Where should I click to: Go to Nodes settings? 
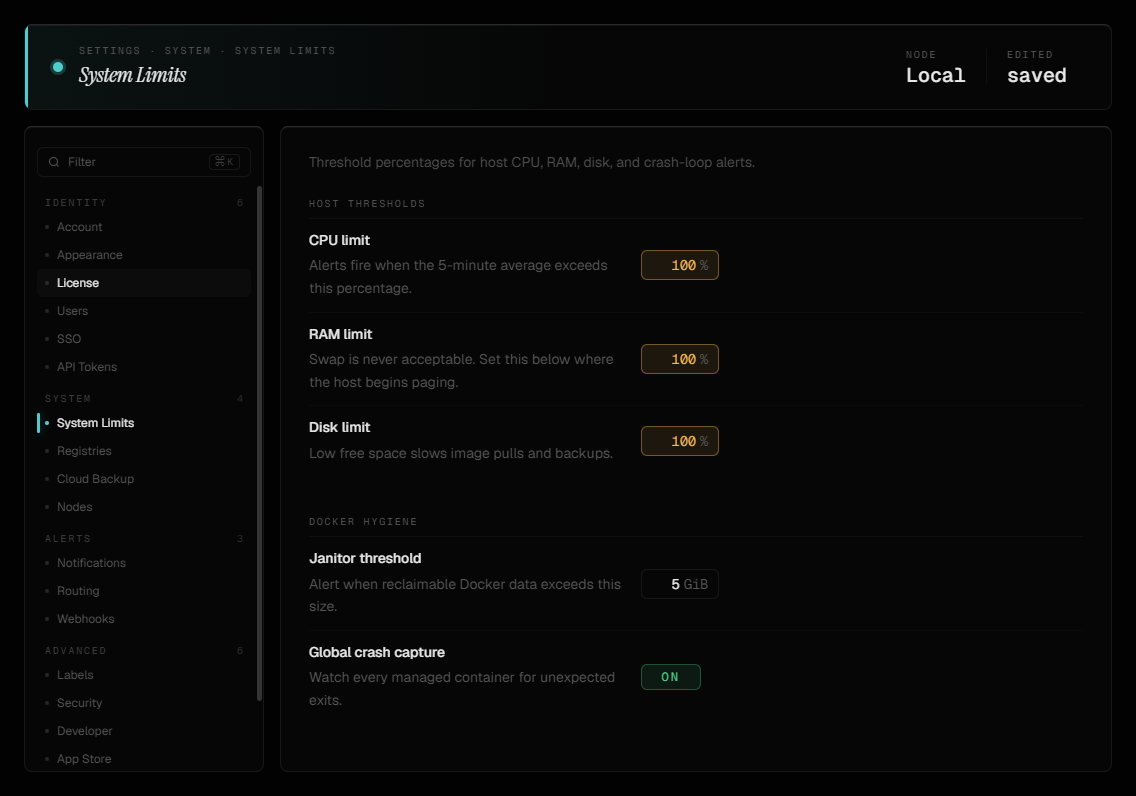(x=143, y=507)
